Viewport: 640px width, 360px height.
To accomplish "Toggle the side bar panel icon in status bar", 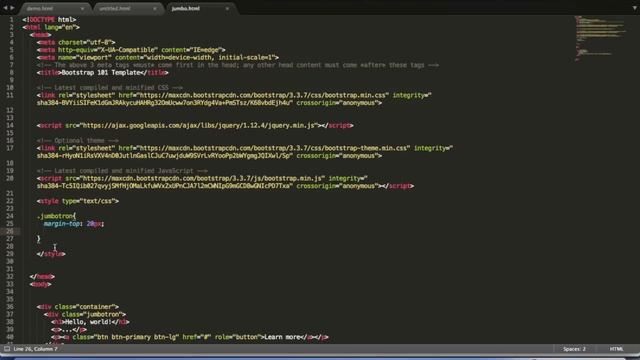I will [7, 349].
